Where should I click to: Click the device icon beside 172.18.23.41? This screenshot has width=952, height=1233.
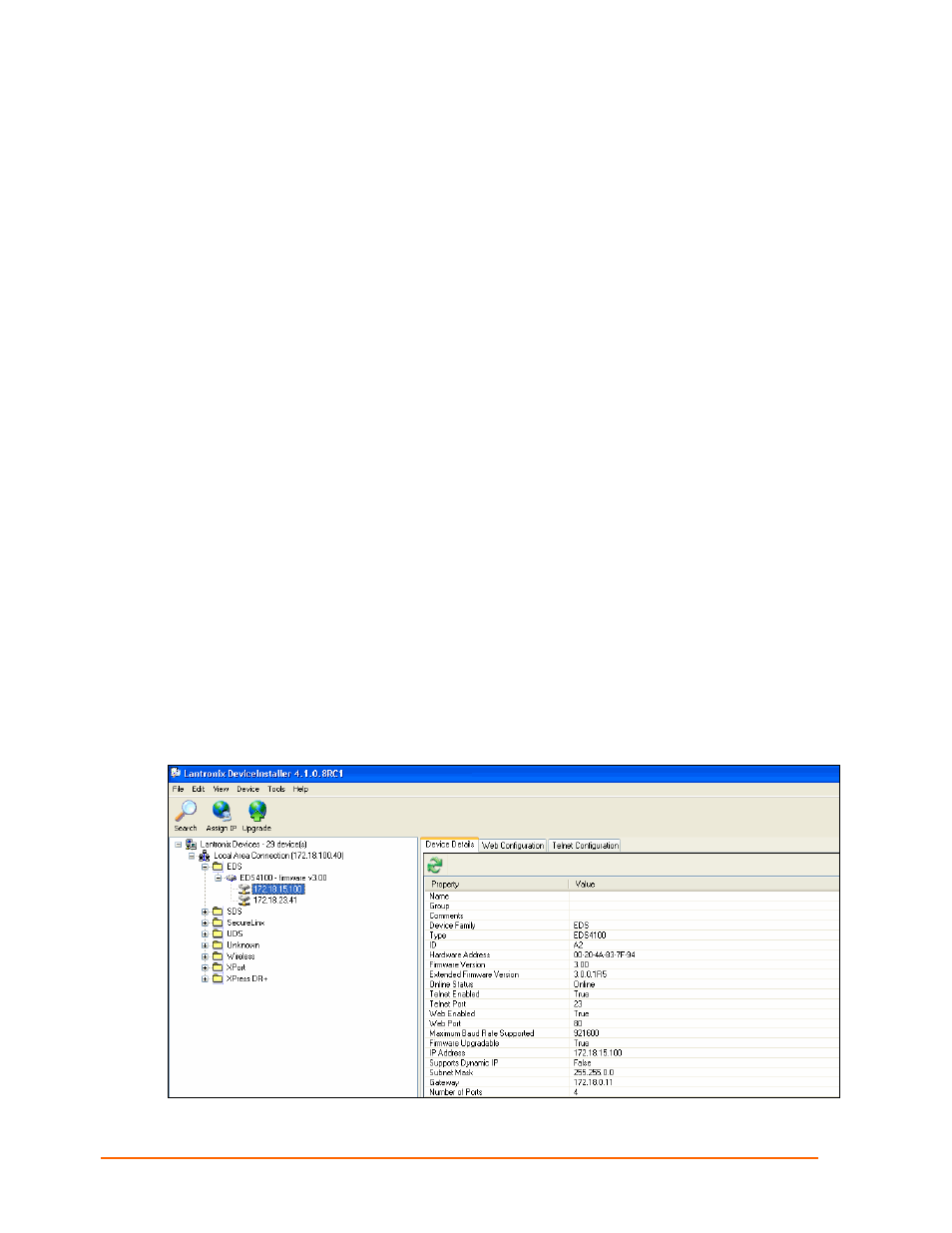[x=244, y=901]
